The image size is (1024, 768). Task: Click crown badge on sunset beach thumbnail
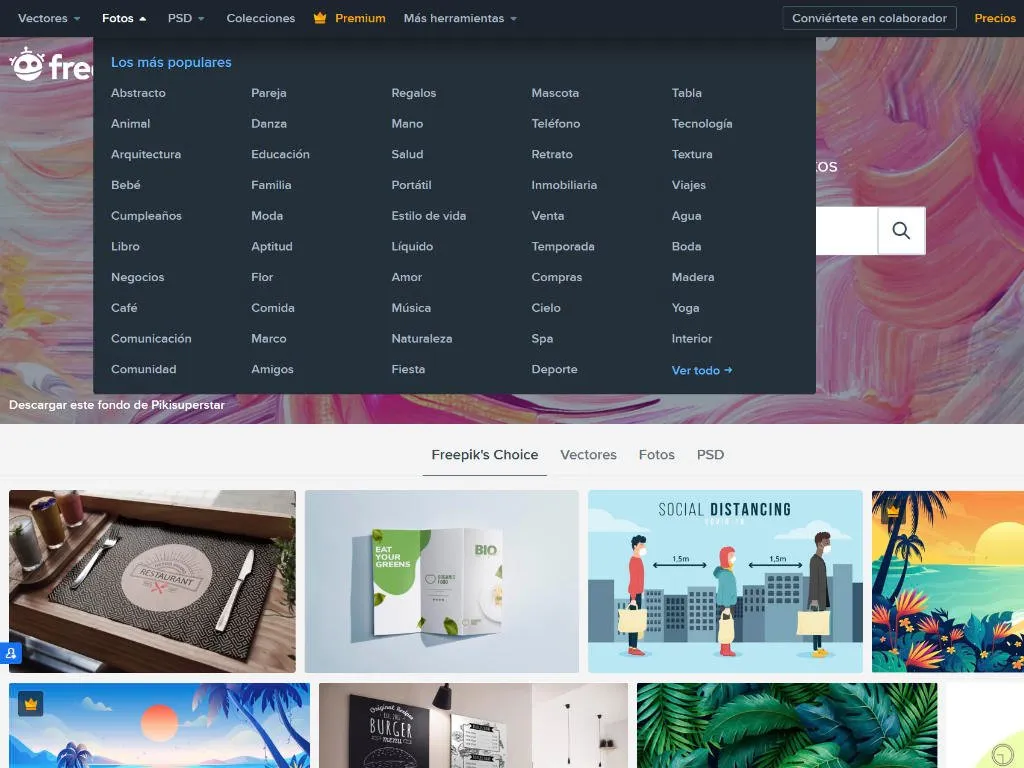[x=893, y=511]
